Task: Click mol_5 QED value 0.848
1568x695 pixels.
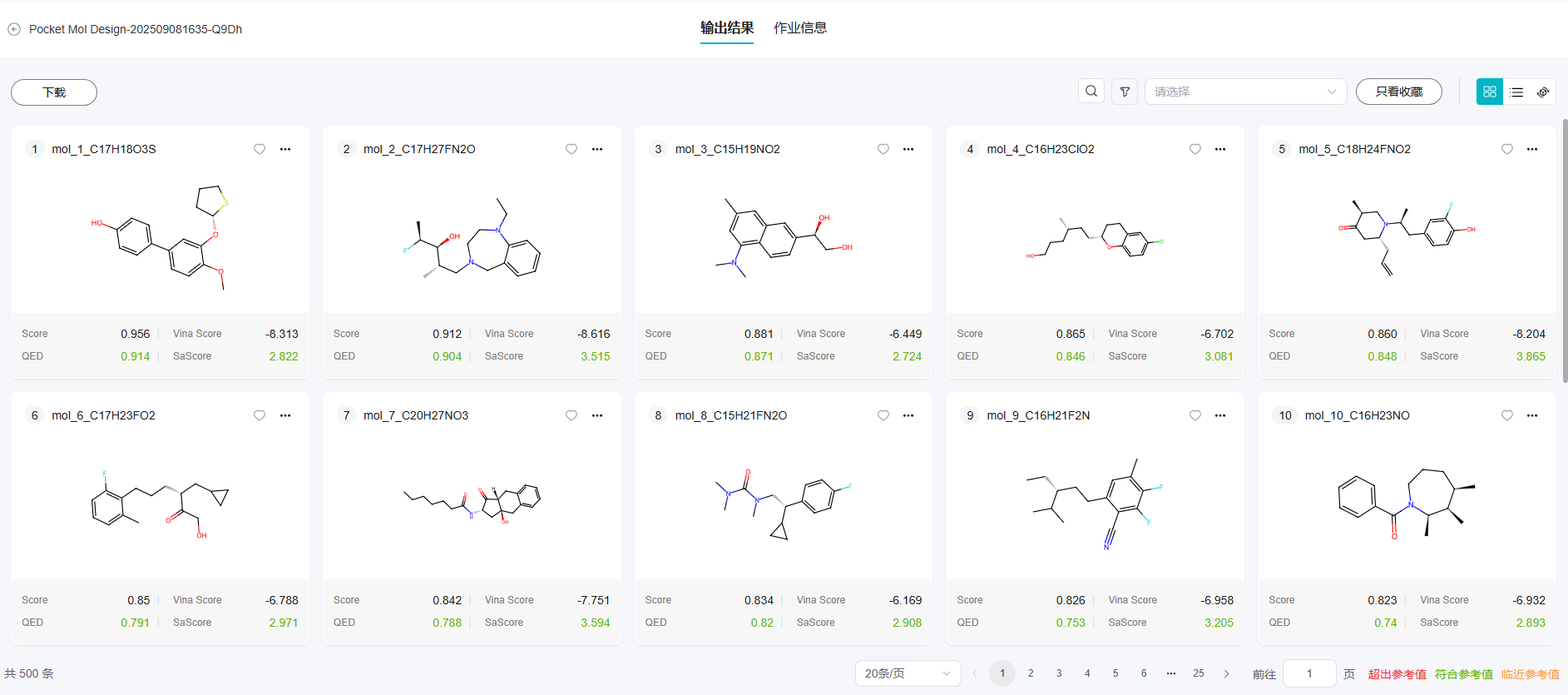Action: point(1383,356)
